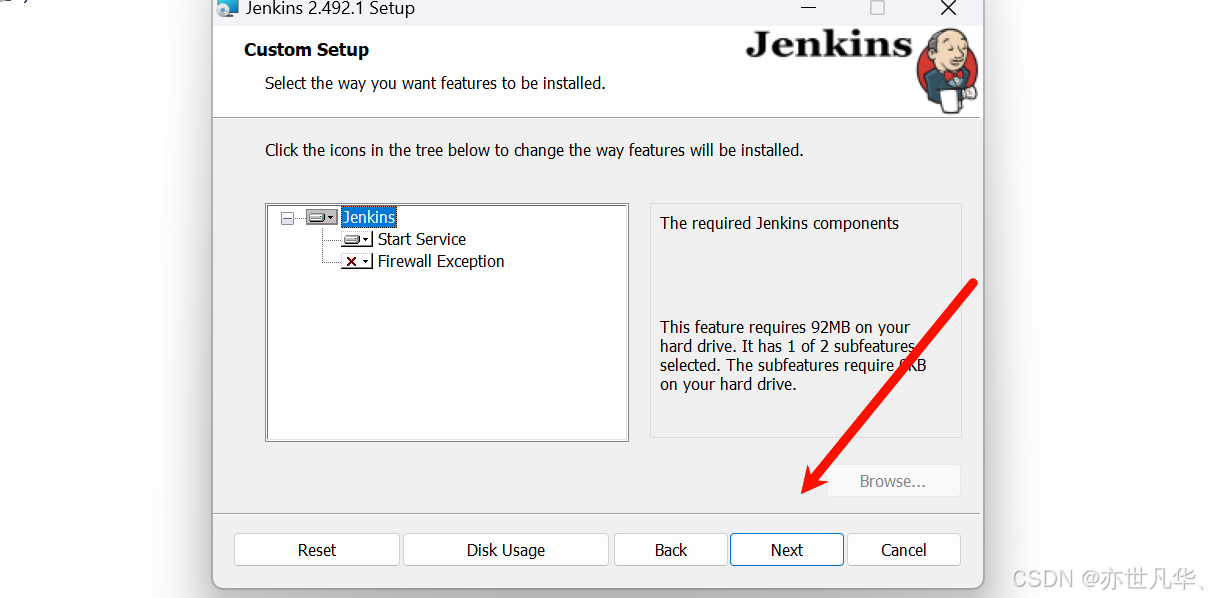Click the disabled Browse... button
Viewport: 1223px width, 598px height.
893,481
